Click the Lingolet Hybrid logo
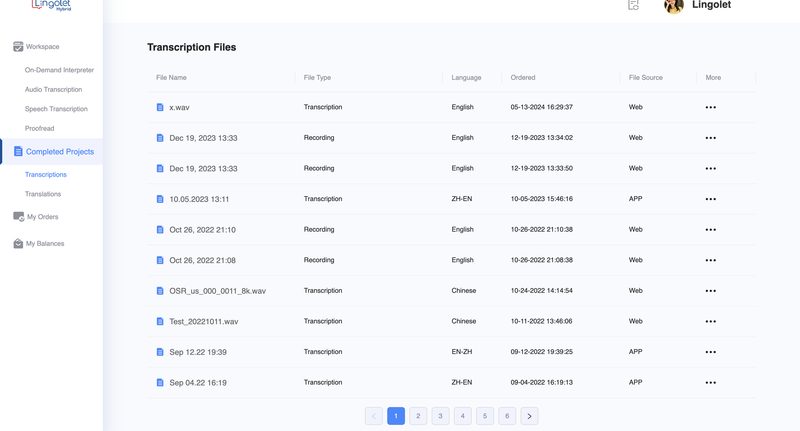 52,5
